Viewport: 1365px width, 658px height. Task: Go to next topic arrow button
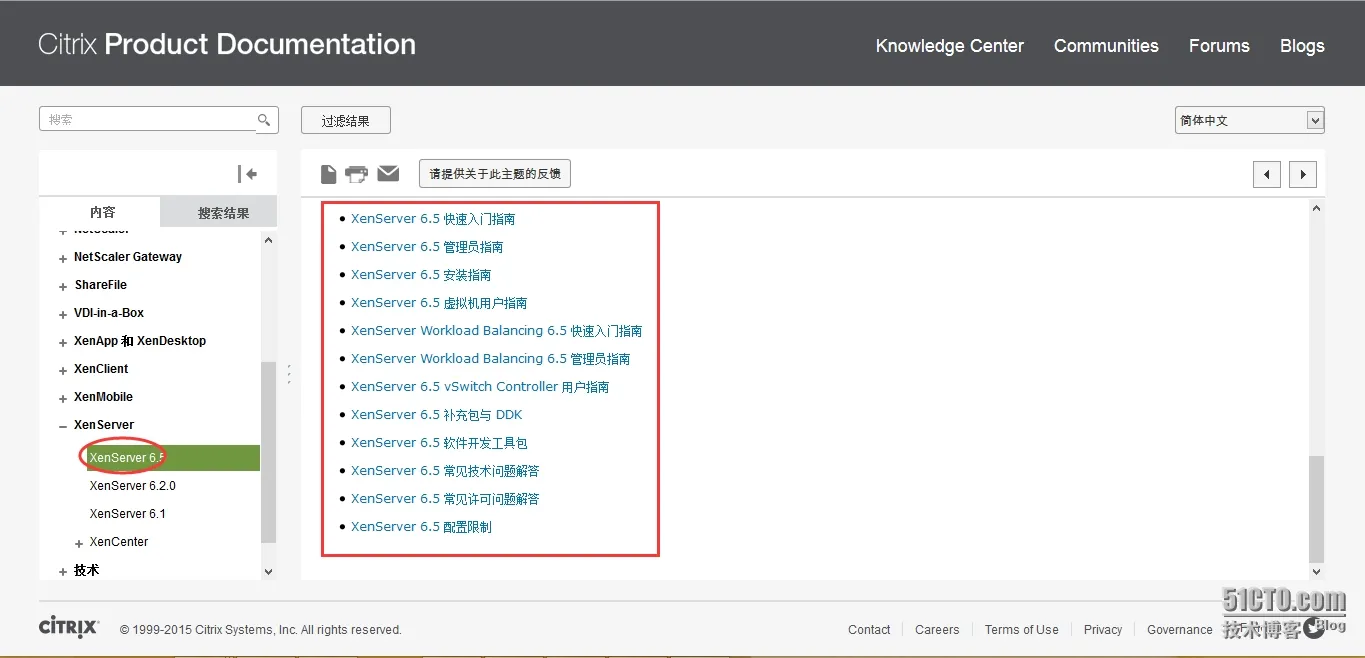1302,174
